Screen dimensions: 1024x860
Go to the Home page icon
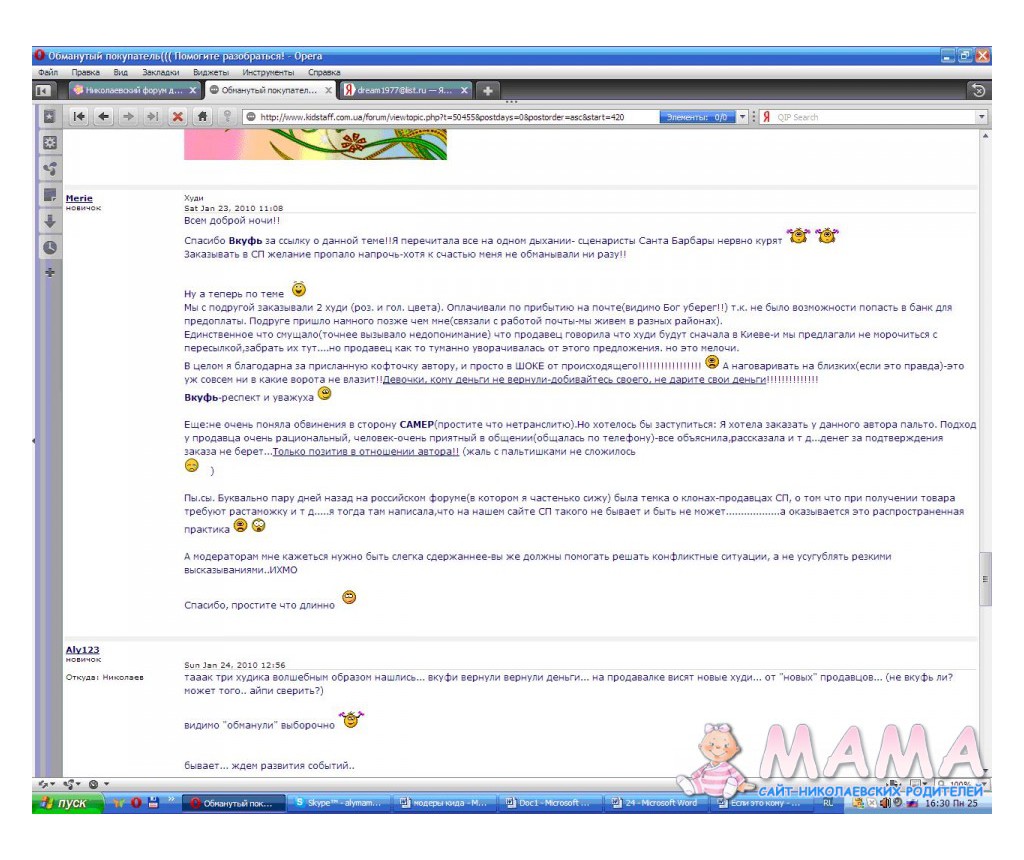tap(202, 117)
